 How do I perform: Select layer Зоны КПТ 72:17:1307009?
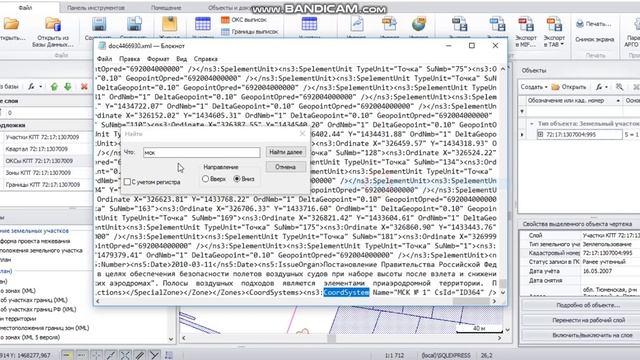(38, 173)
